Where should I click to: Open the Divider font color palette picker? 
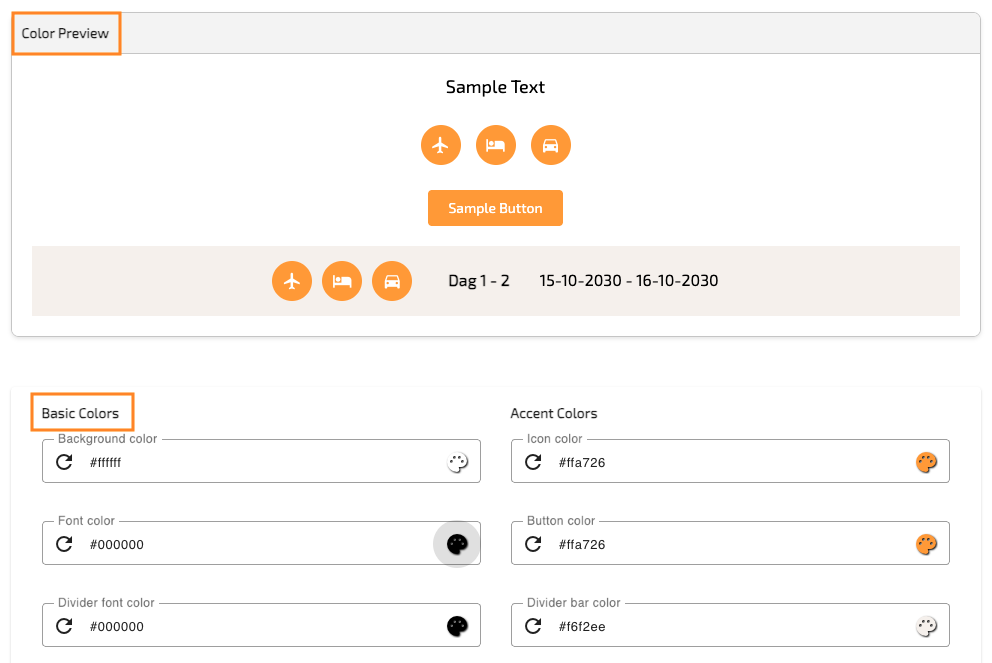click(457, 626)
